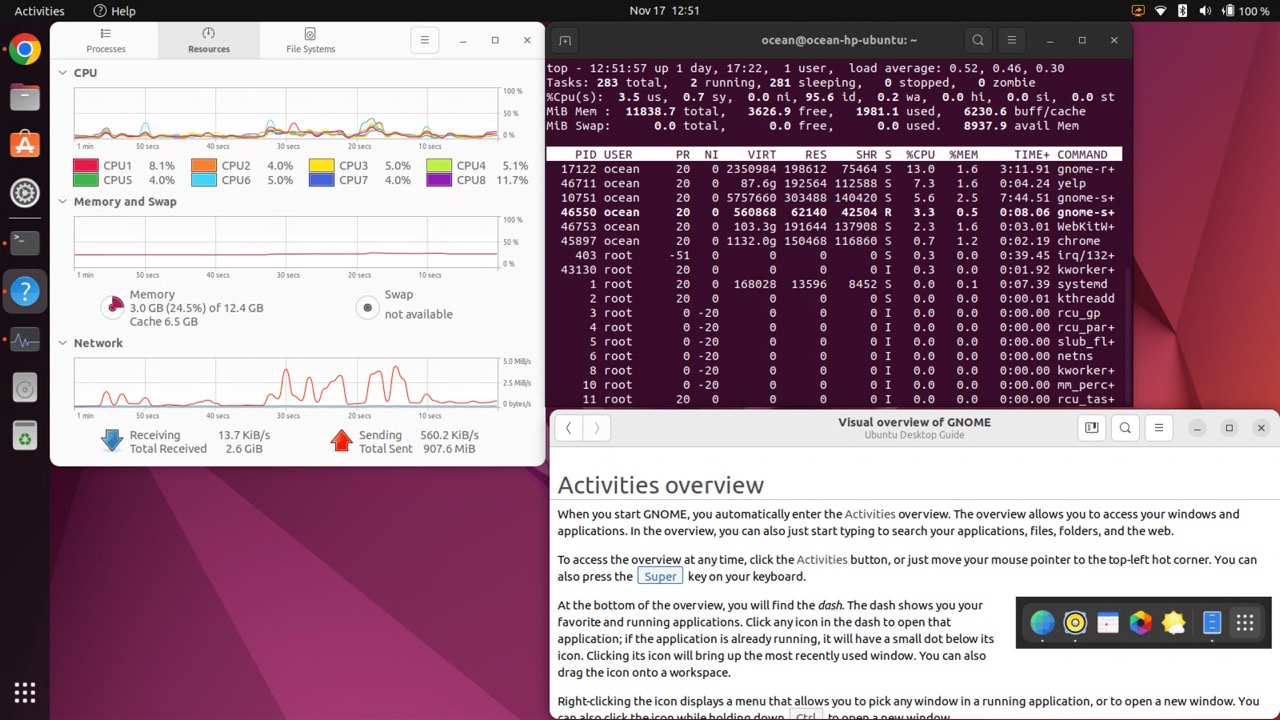The image size is (1280, 720).
Task: Click the Super key link
Action: [x=660, y=577]
